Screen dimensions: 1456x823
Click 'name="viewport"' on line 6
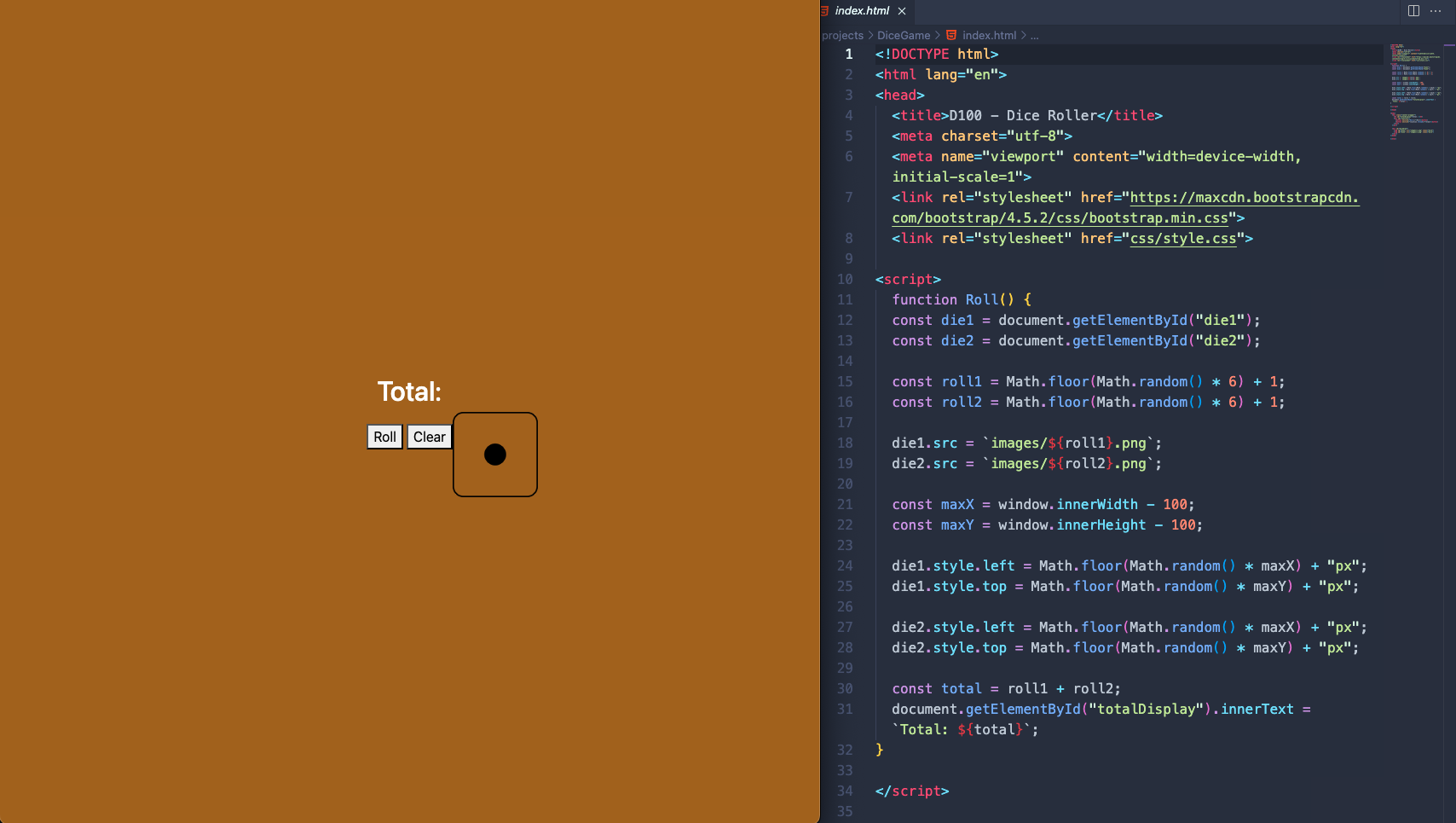pos(1002,156)
